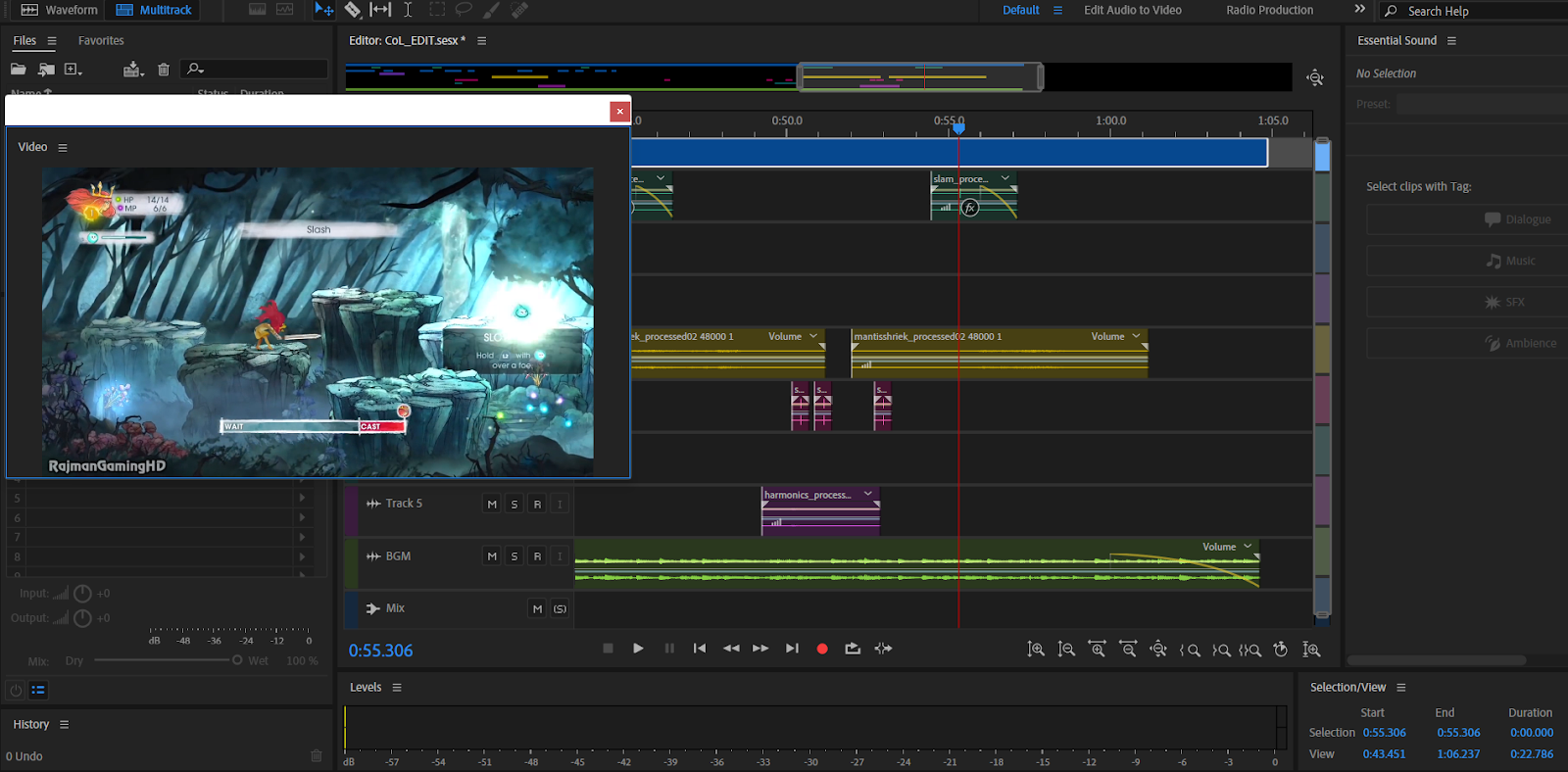Open the Favorites tab
Image resolution: width=1568 pixels, height=772 pixels.
101,41
